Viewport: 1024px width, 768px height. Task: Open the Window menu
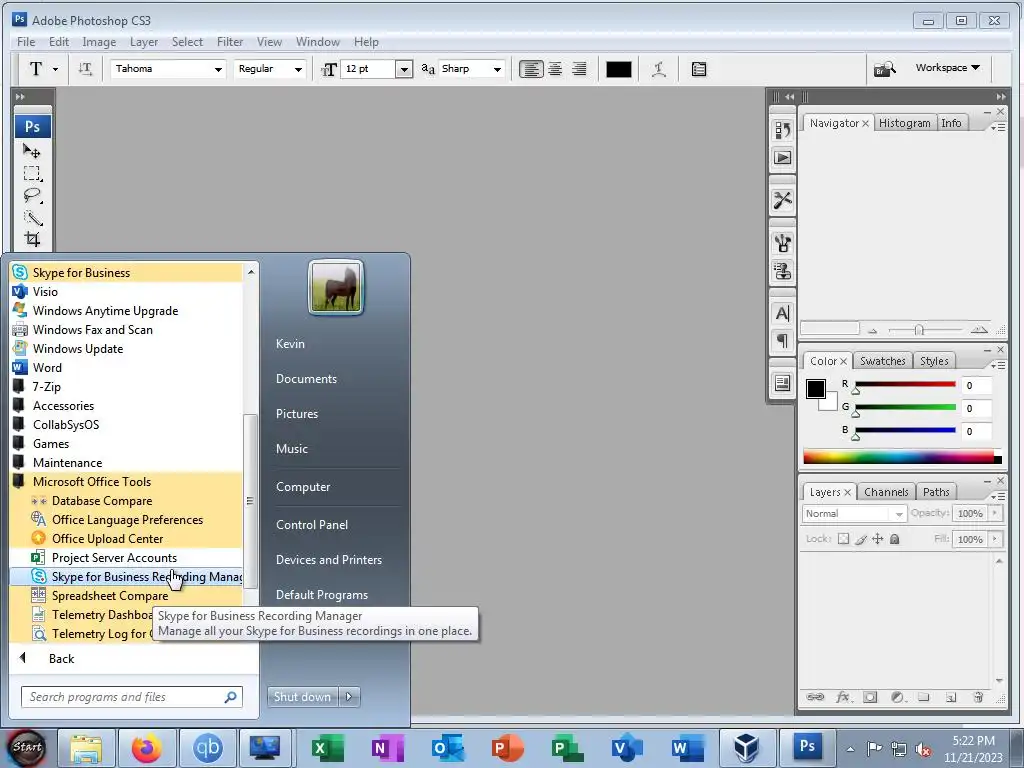pos(317,42)
